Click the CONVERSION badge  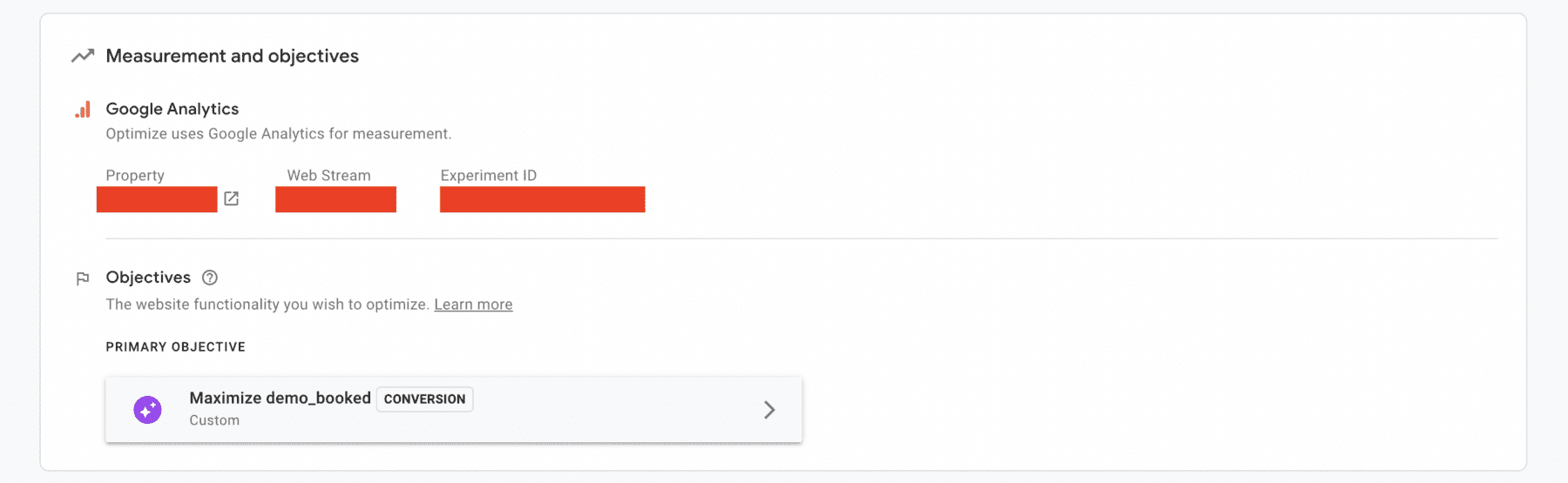tap(424, 399)
